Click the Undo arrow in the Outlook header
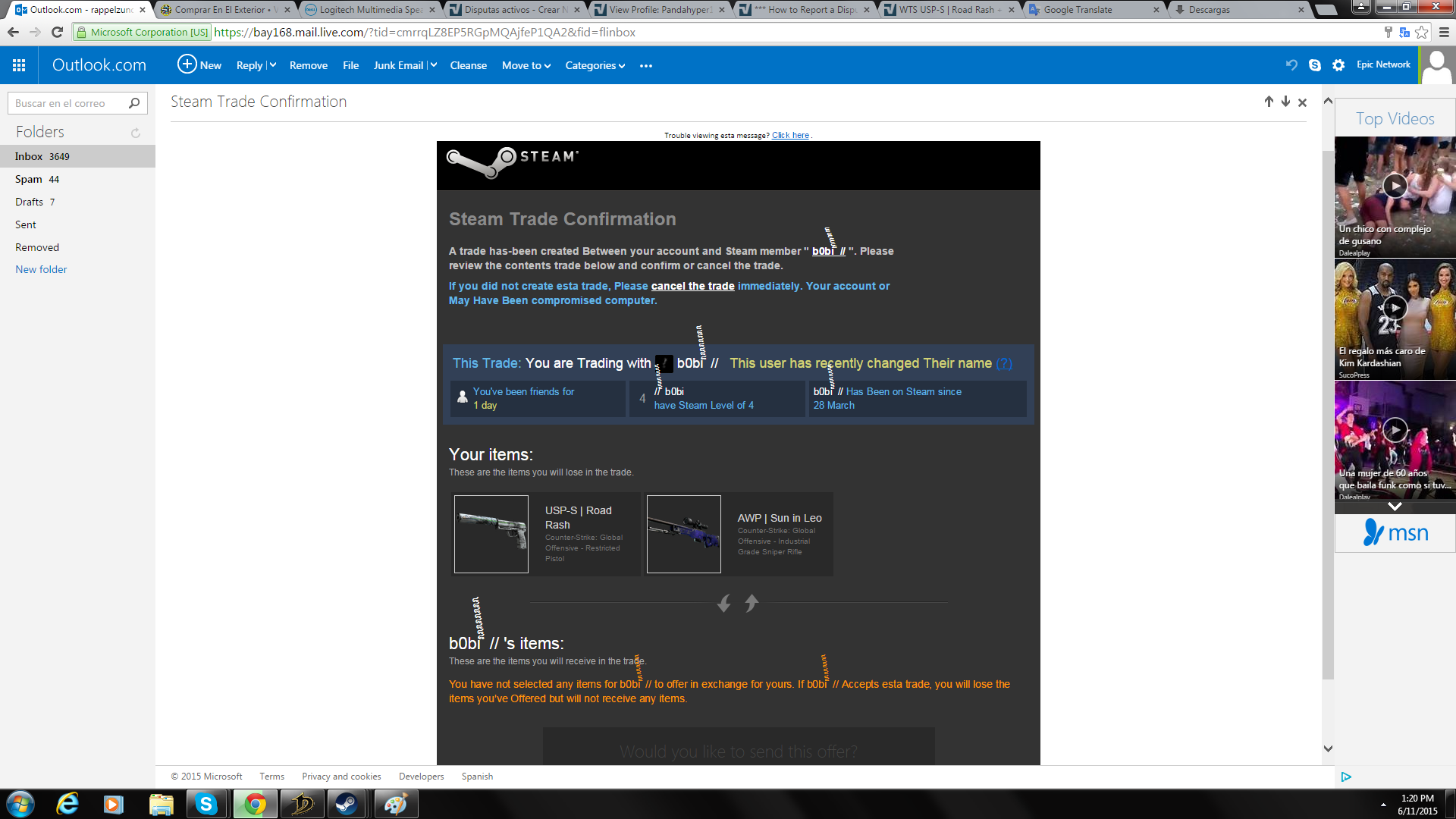1456x819 pixels. click(1291, 65)
